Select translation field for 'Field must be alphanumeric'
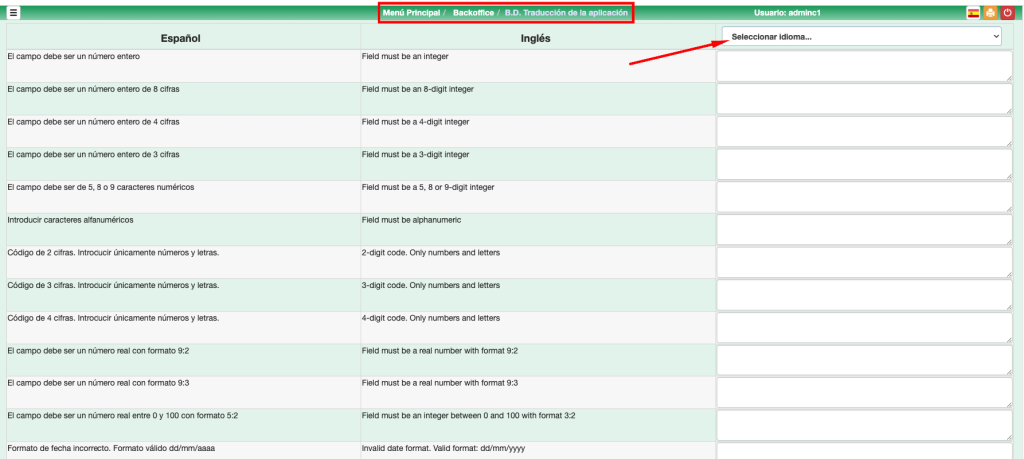 click(x=864, y=229)
